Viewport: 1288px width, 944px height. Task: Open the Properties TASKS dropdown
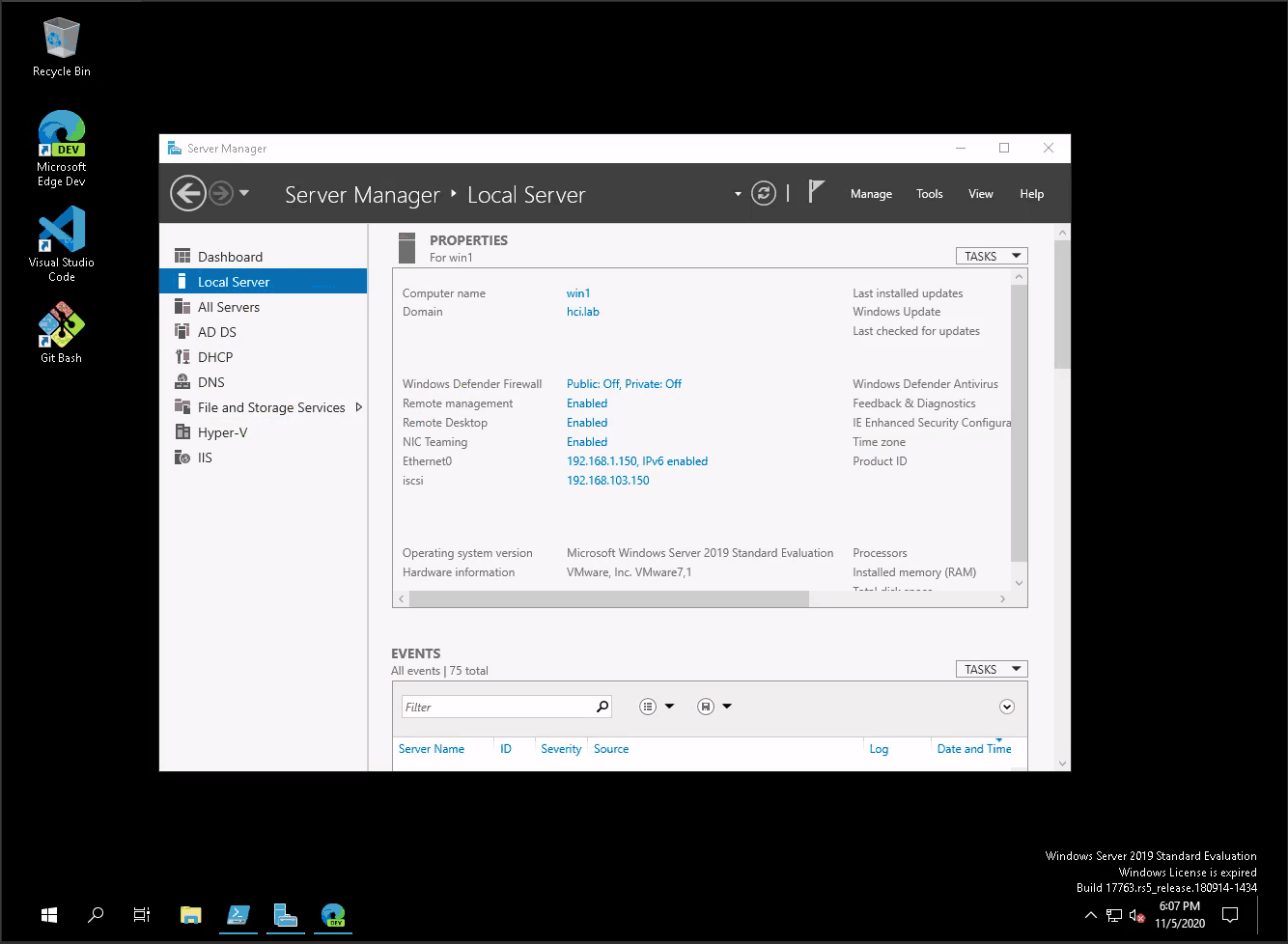(992, 256)
